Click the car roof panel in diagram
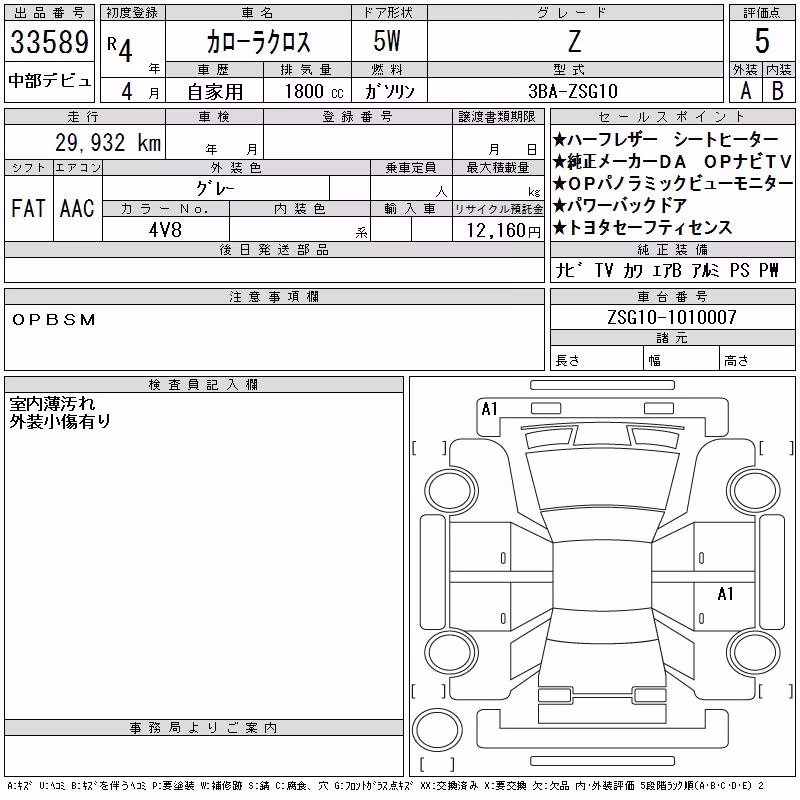Viewport: 800px width, 800px height. click(602, 575)
